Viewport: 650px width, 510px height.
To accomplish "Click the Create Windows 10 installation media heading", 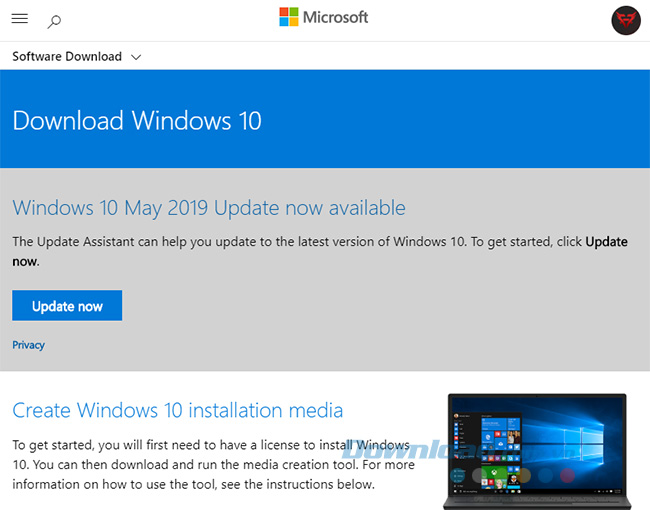I will click(x=178, y=410).
